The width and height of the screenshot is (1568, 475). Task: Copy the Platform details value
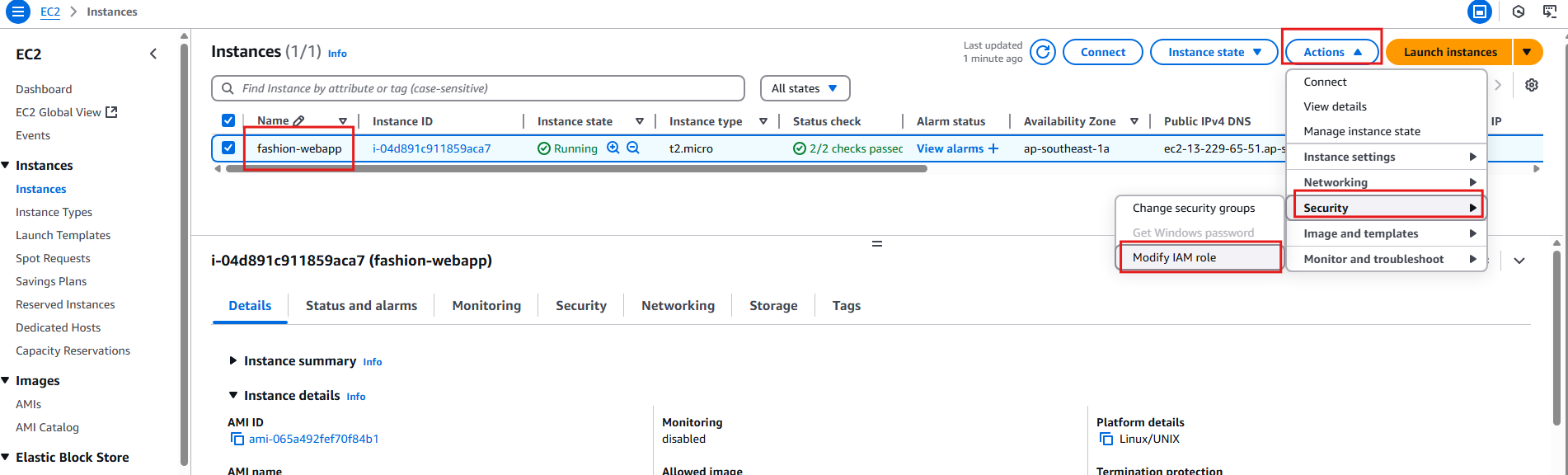(1106, 439)
